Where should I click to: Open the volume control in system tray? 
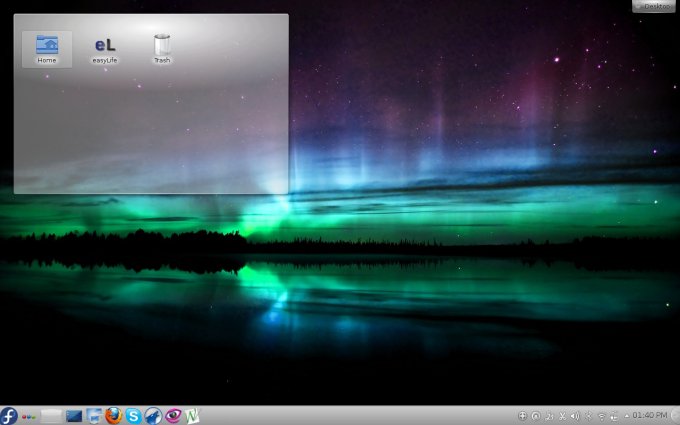pyautogui.click(x=575, y=415)
